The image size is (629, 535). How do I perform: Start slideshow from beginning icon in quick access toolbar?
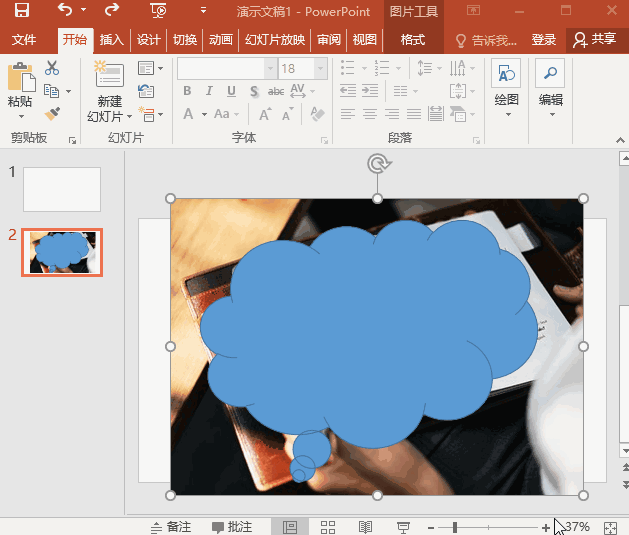[x=158, y=10]
